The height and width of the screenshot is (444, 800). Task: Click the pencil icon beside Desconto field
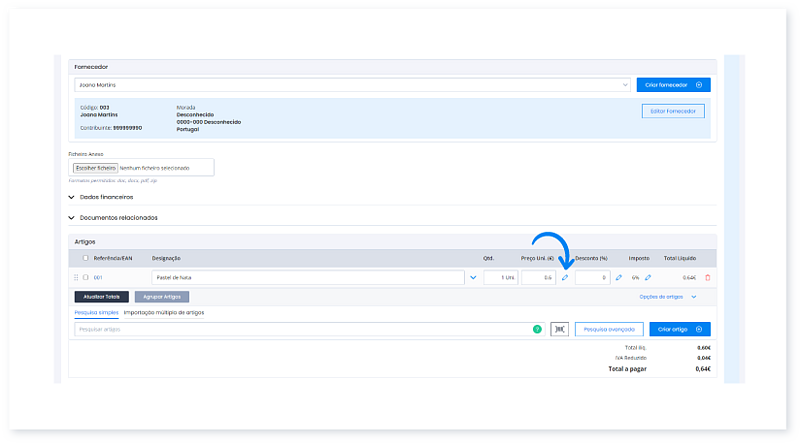618,277
